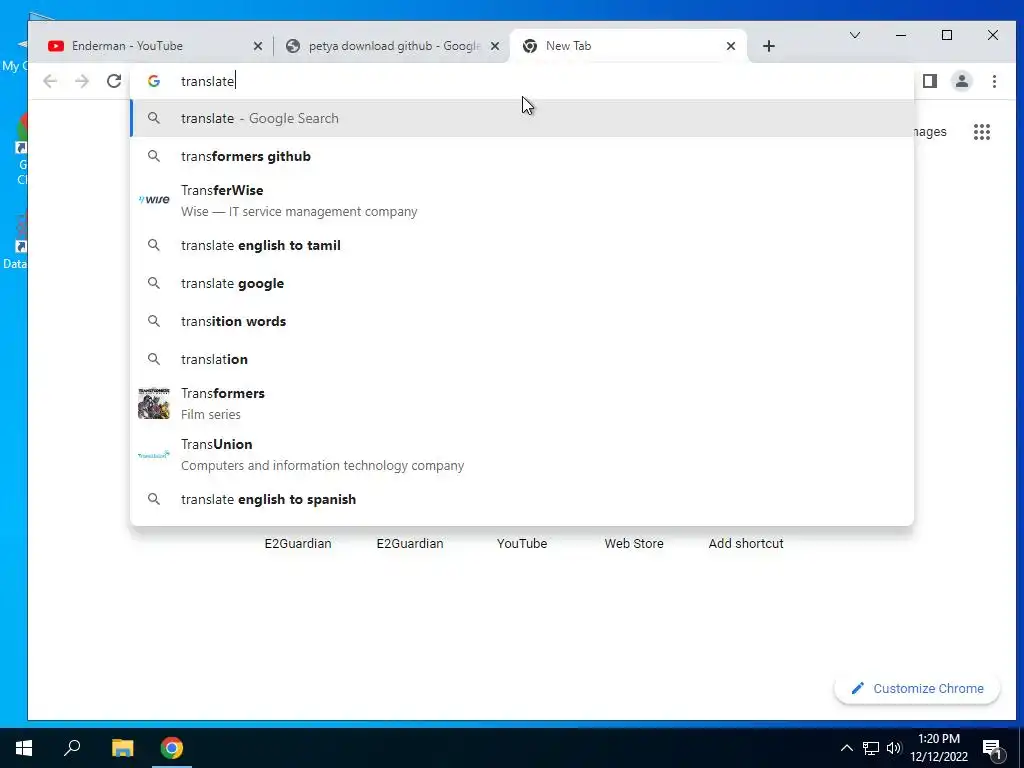Open the volume tray icon
This screenshot has width=1024, height=768.
pos(894,748)
